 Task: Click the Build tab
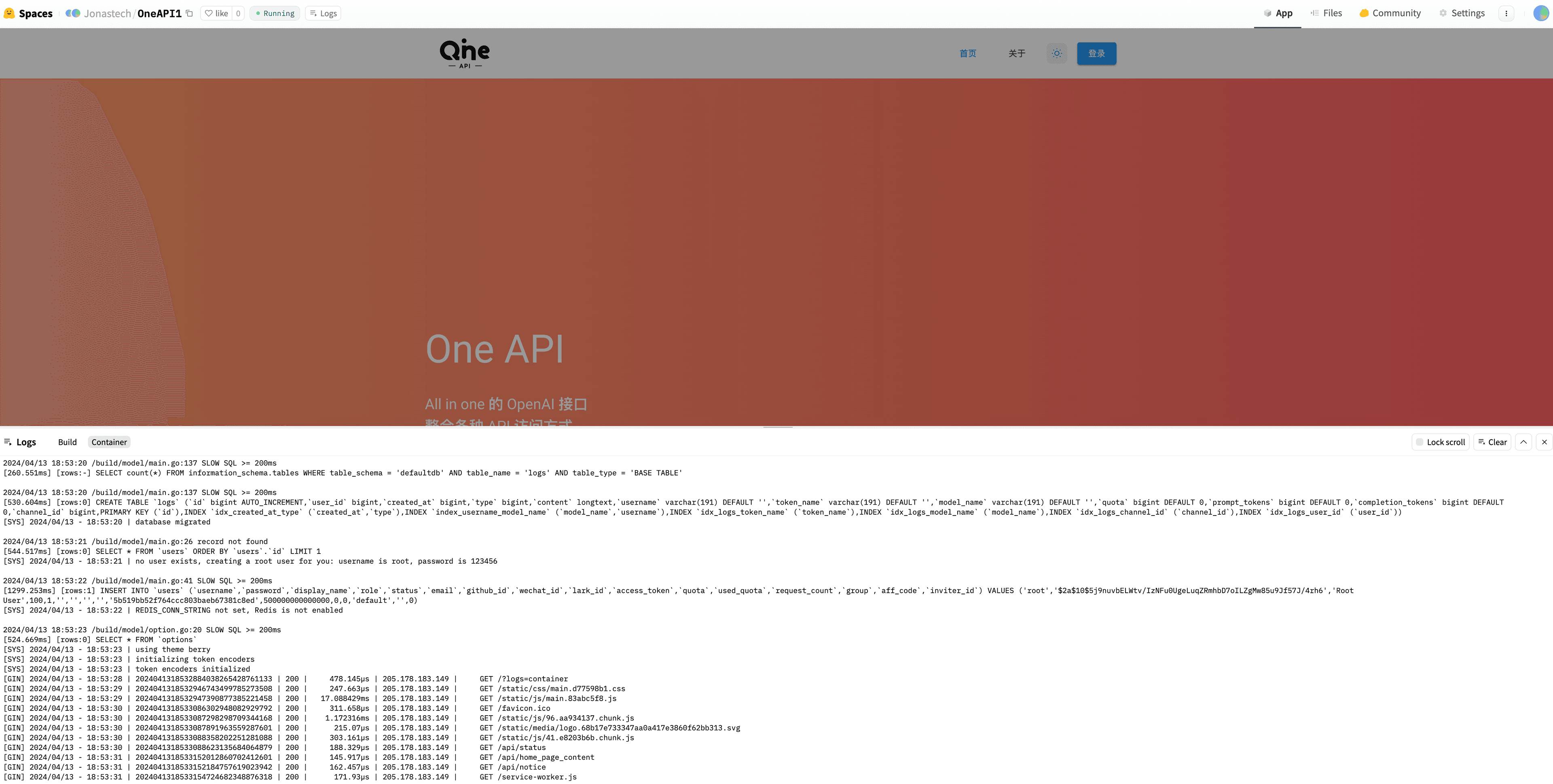point(67,442)
